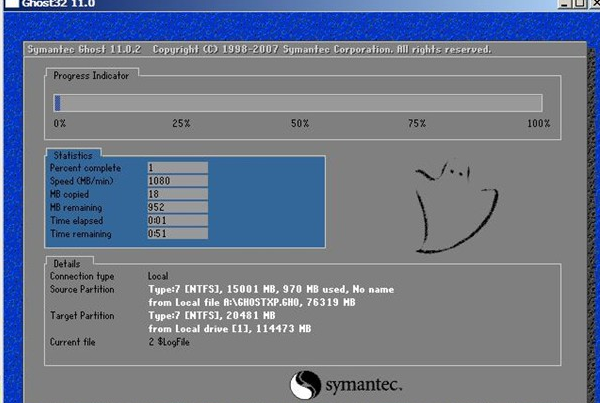Click the 'Time elapsed' label

tap(77, 221)
